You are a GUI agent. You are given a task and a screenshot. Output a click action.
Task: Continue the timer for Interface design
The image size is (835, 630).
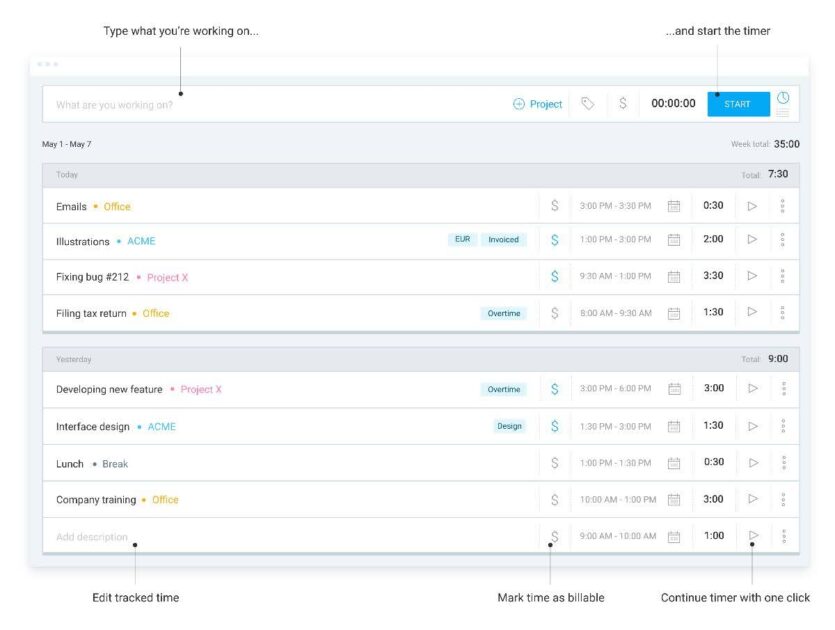click(752, 425)
